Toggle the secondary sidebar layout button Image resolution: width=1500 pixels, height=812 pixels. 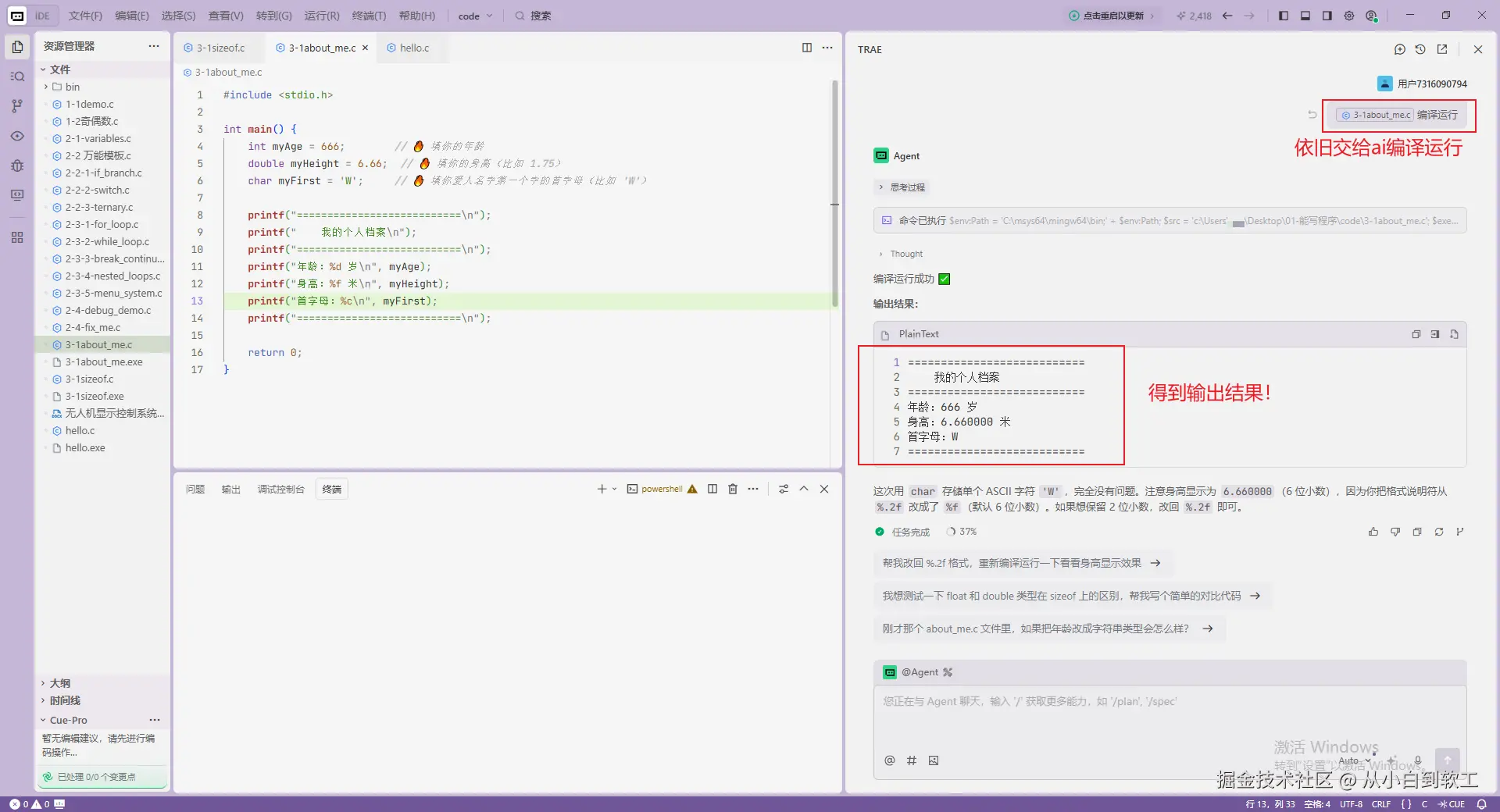(1327, 16)
